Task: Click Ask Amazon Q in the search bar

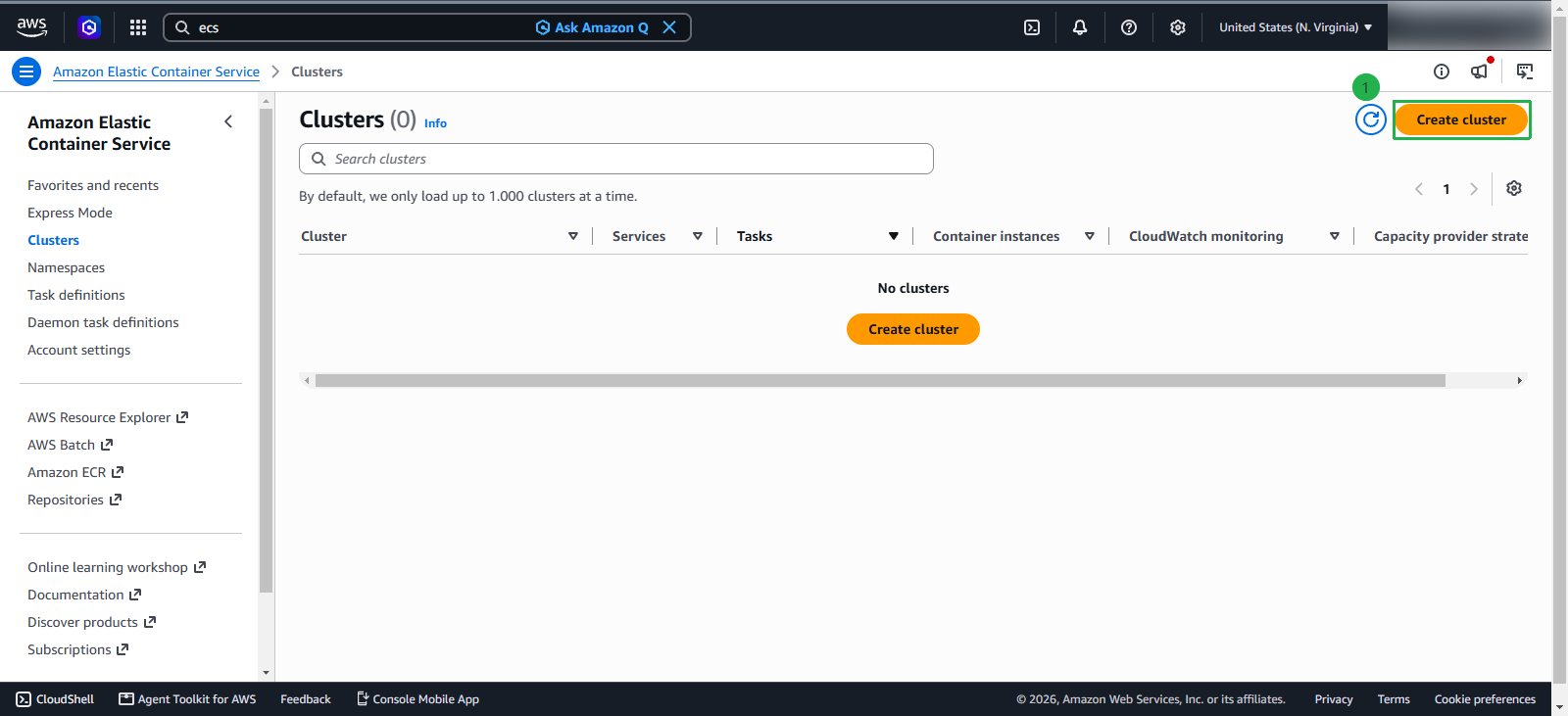Action: click(x=592, y=27)
